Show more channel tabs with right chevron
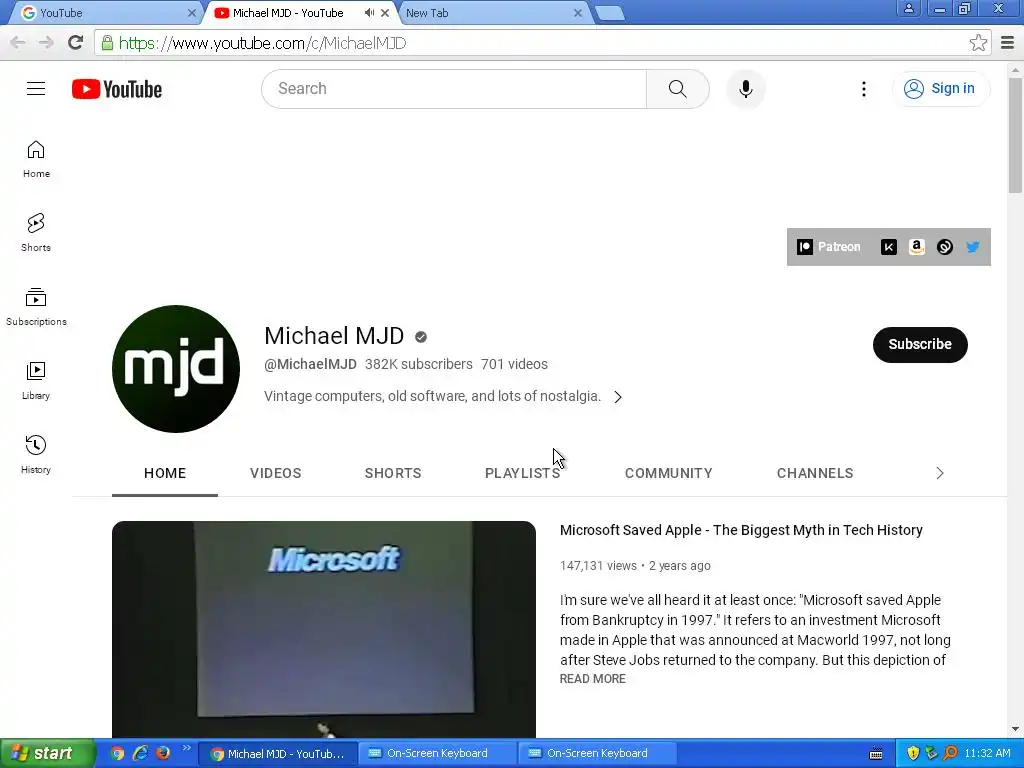Screen dimensions: 1024x768 coord(940,473)
